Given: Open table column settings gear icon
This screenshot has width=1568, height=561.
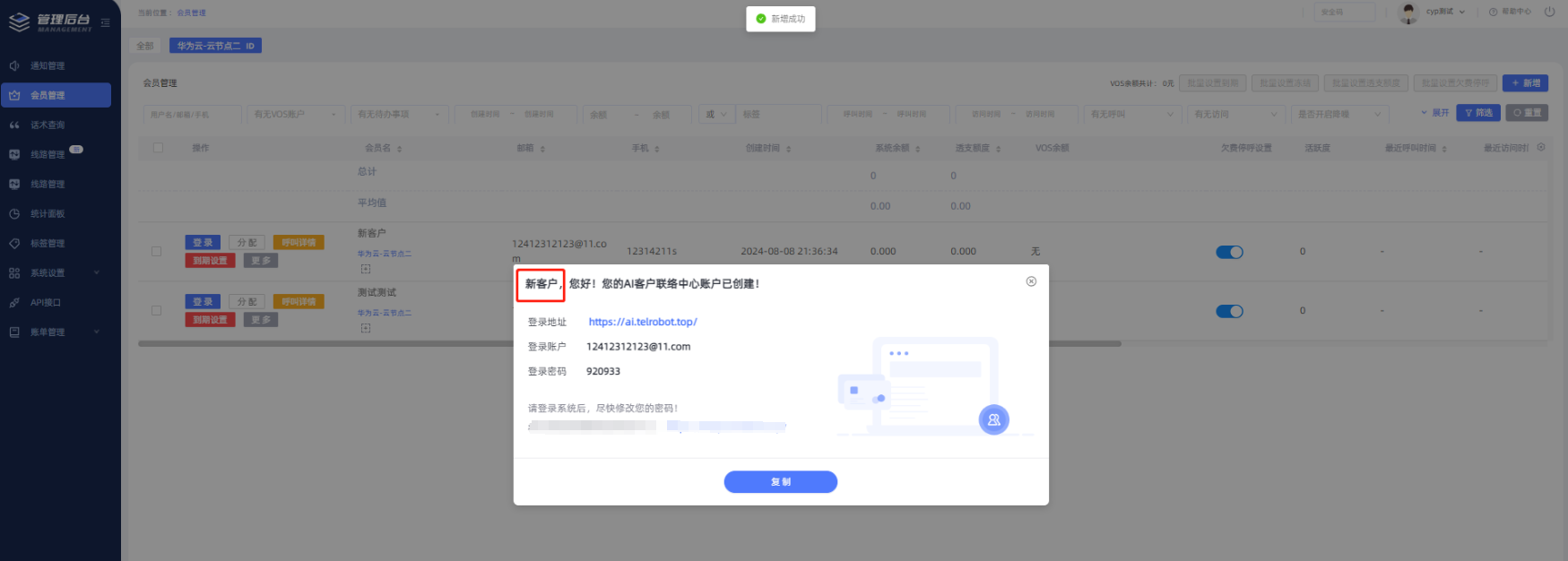Looking at the screenshot, I should pyautogui.click(x=1541, y=147).
